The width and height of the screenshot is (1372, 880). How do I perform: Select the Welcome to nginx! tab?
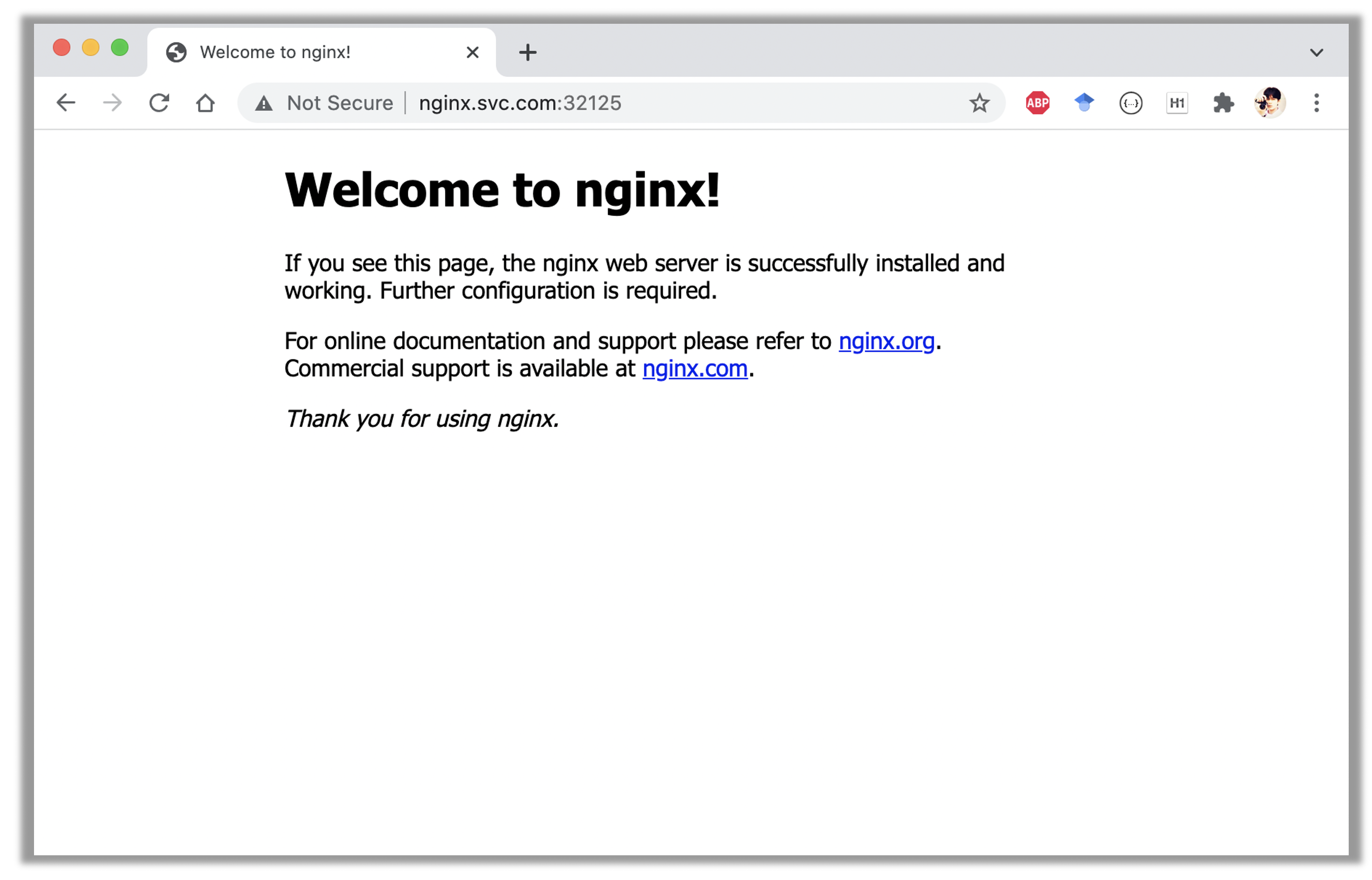[321, 52]
